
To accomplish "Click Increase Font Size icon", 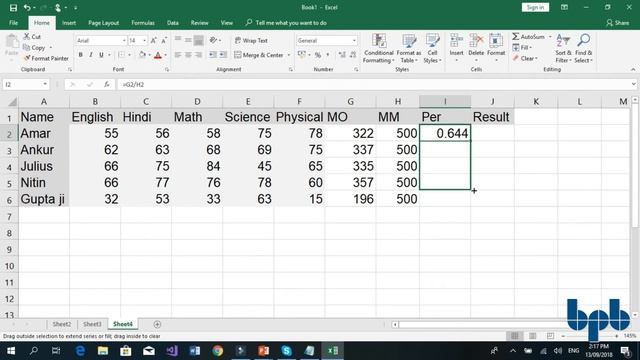I will tap(153, 40).
